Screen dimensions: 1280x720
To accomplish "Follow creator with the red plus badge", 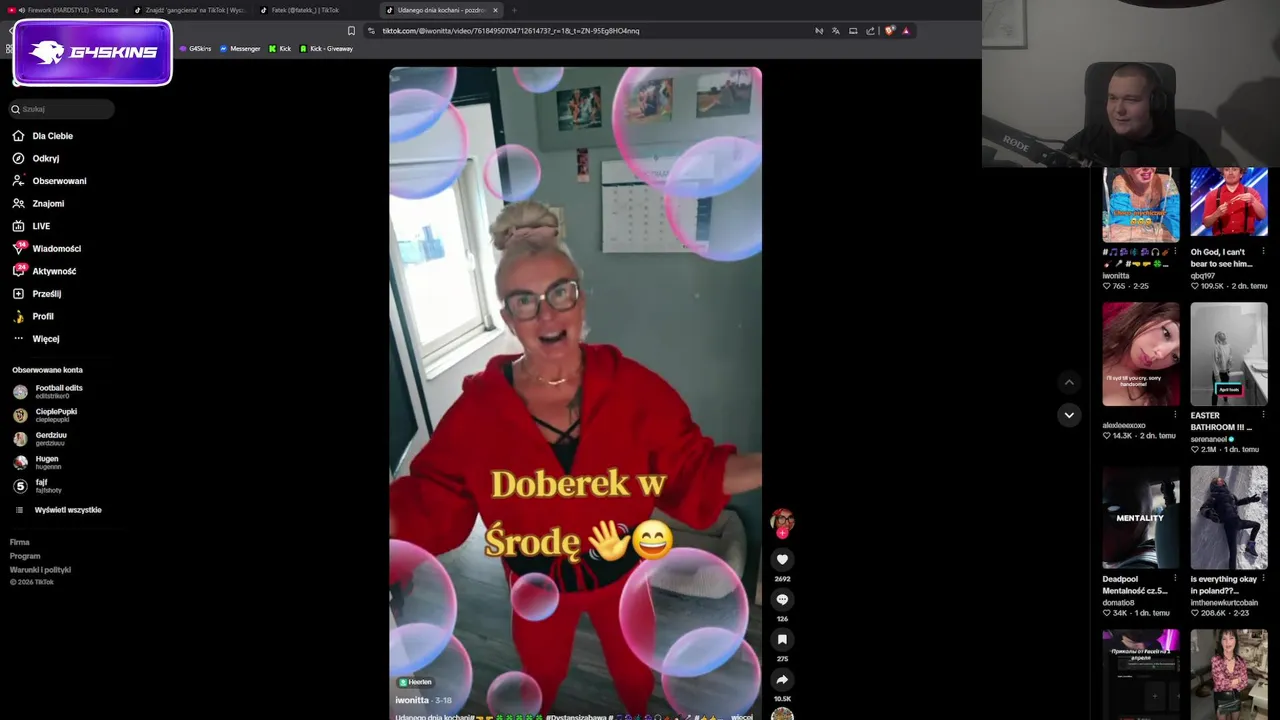I will (782, 533).
